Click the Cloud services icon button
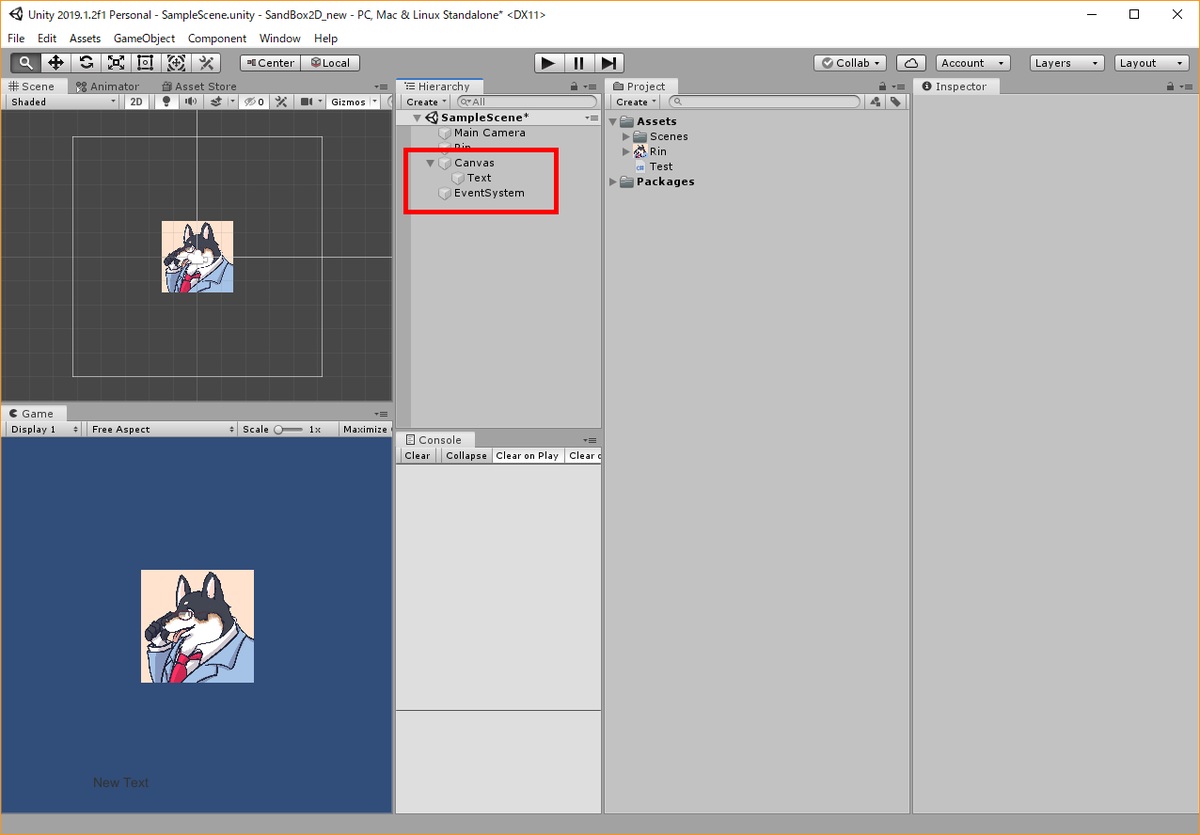 tap(911, 63)
